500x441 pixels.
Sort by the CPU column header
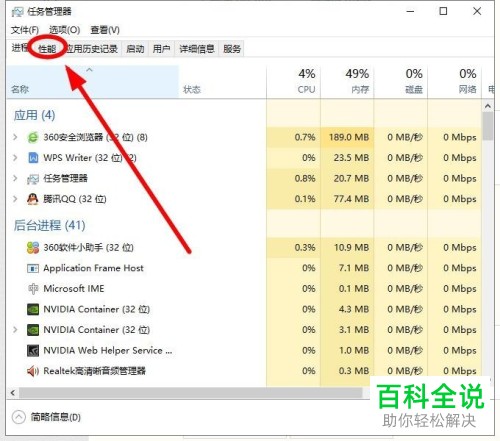[293, 82]
